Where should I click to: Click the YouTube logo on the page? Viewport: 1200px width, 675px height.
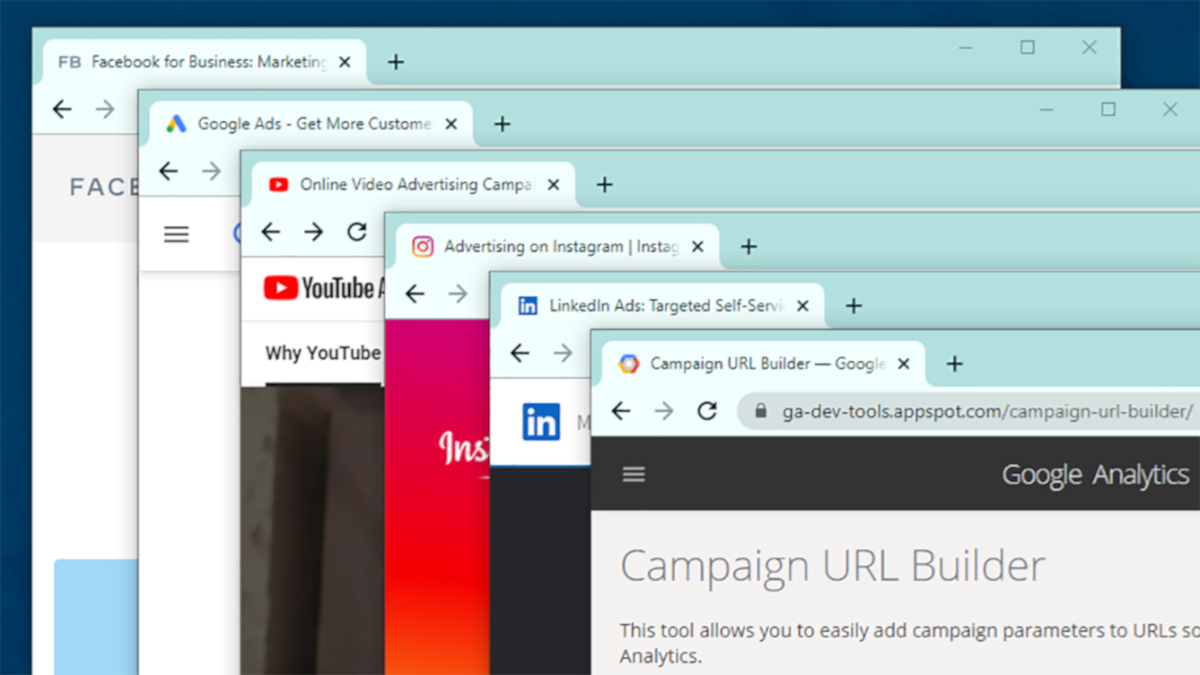point(324,289)
